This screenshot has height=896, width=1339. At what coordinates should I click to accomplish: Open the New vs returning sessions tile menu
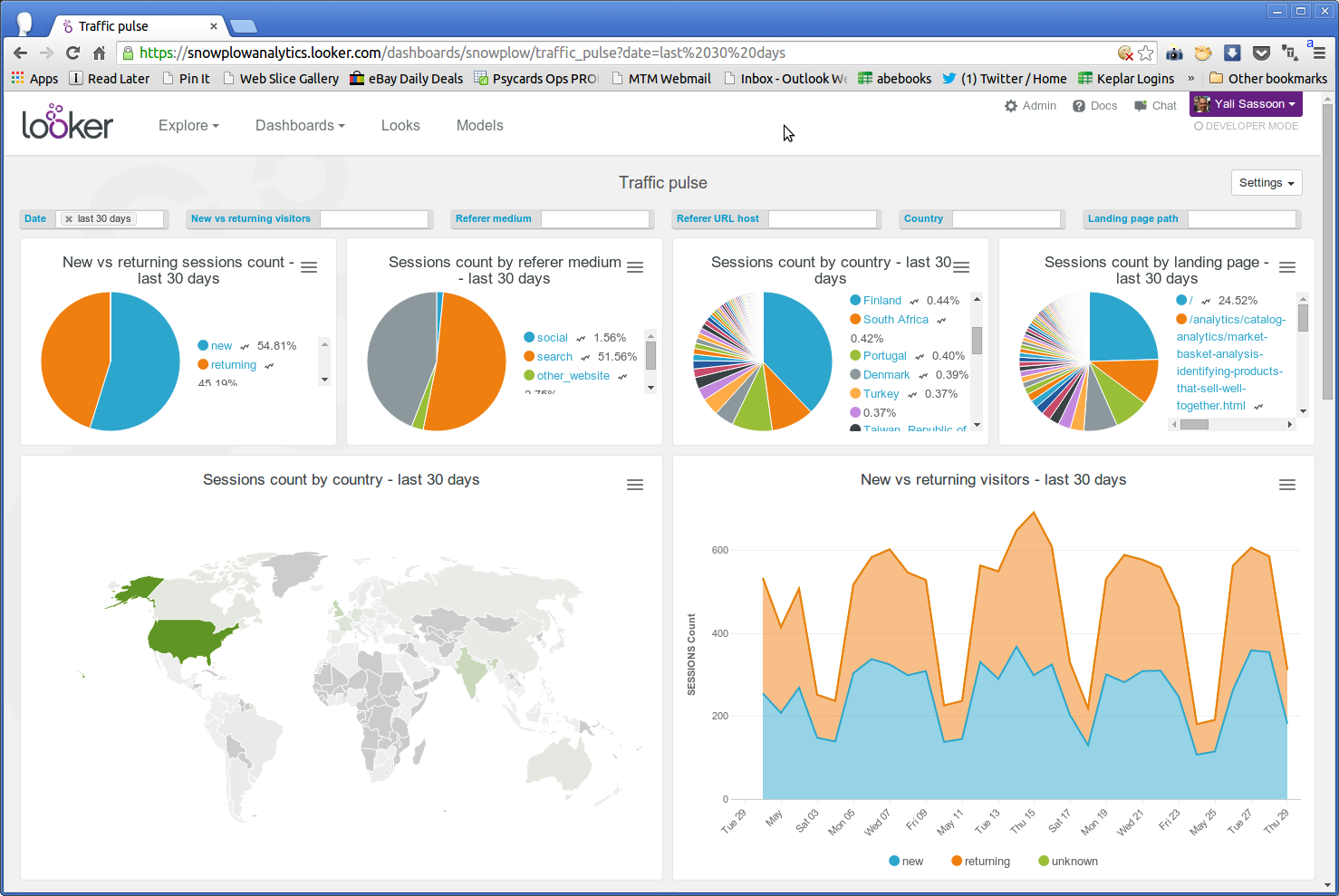pos(309,267)
